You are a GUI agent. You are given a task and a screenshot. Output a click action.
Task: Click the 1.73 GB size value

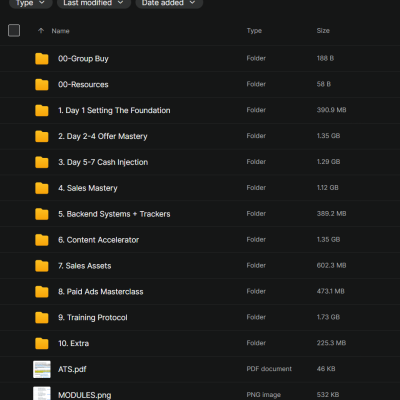click(328, 317)
